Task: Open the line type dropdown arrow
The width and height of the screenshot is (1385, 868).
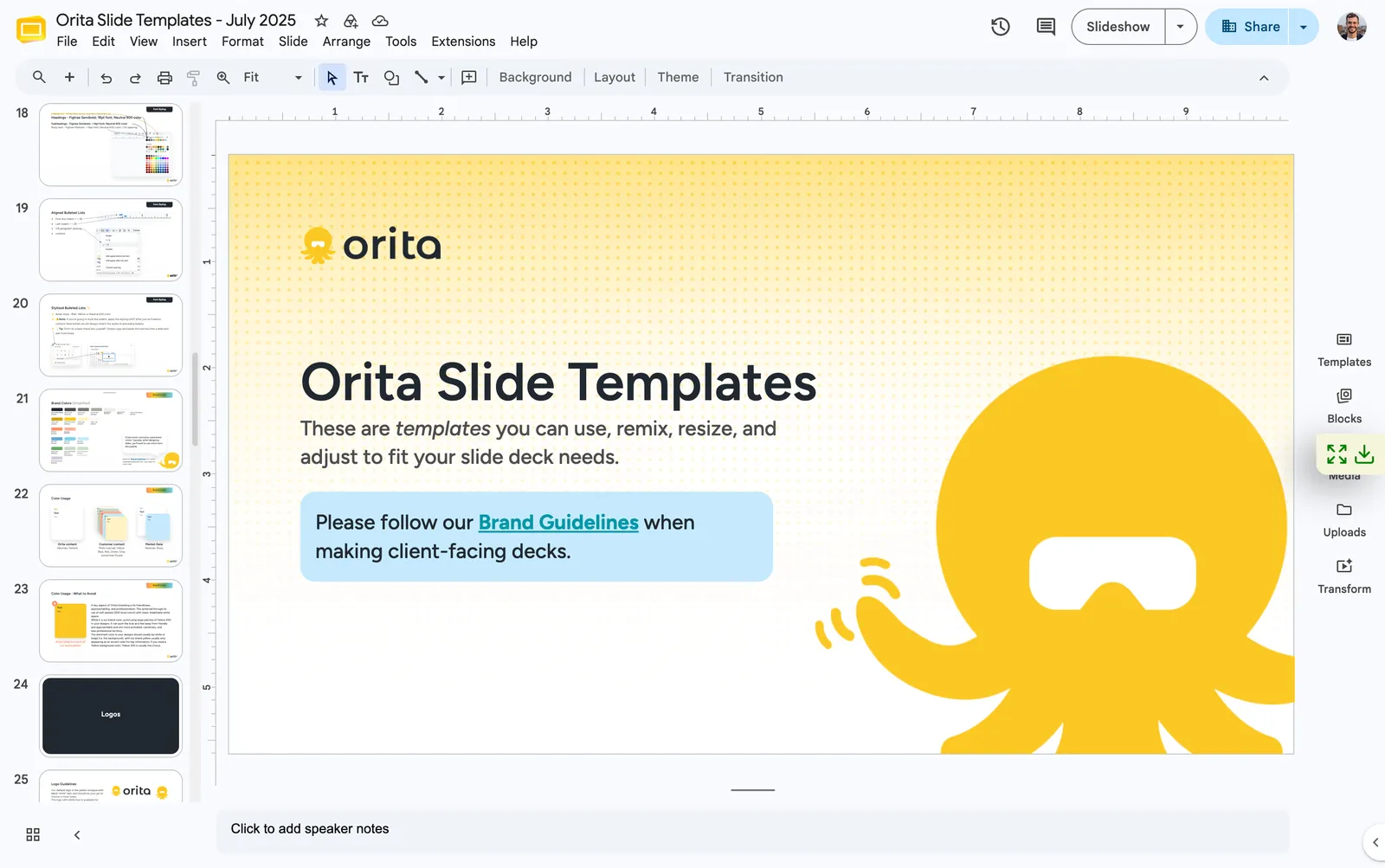Action: 441,77
